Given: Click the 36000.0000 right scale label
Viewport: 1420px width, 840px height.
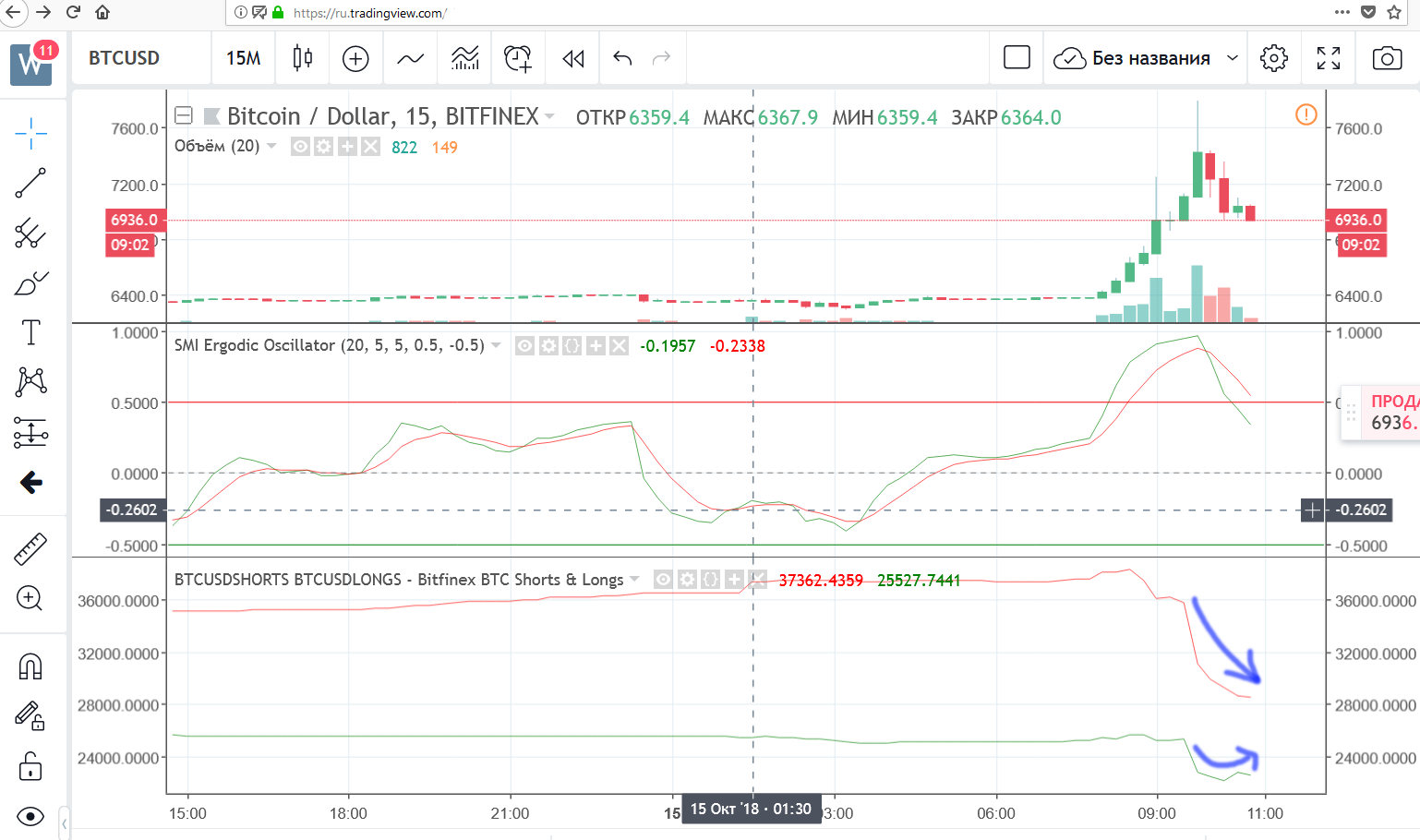Looking at the screenshot, I should [1376, 601].
